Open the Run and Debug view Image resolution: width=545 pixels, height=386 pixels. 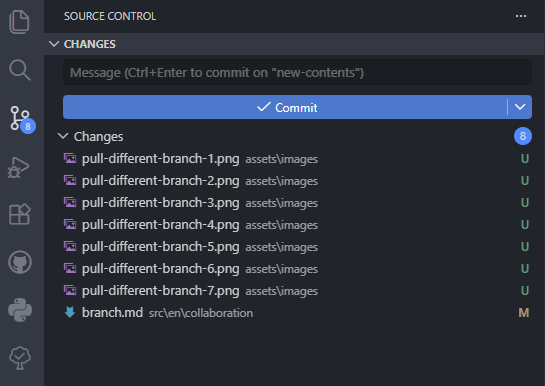[19, 167]
